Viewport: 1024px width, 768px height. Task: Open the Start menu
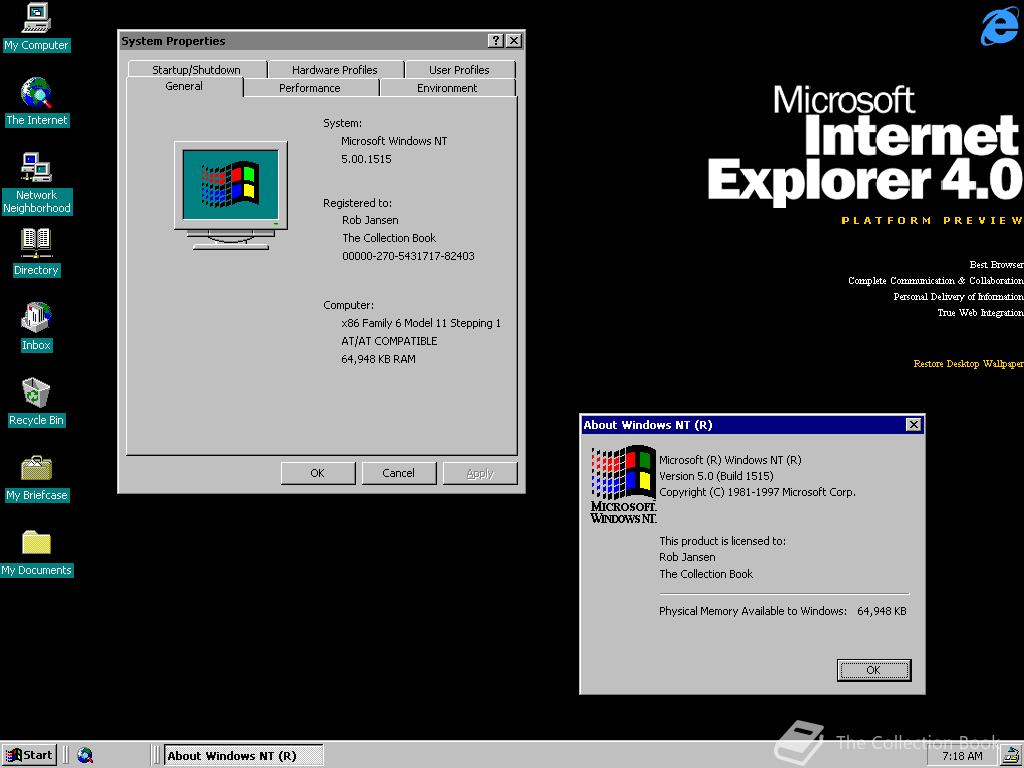[29, 756]
